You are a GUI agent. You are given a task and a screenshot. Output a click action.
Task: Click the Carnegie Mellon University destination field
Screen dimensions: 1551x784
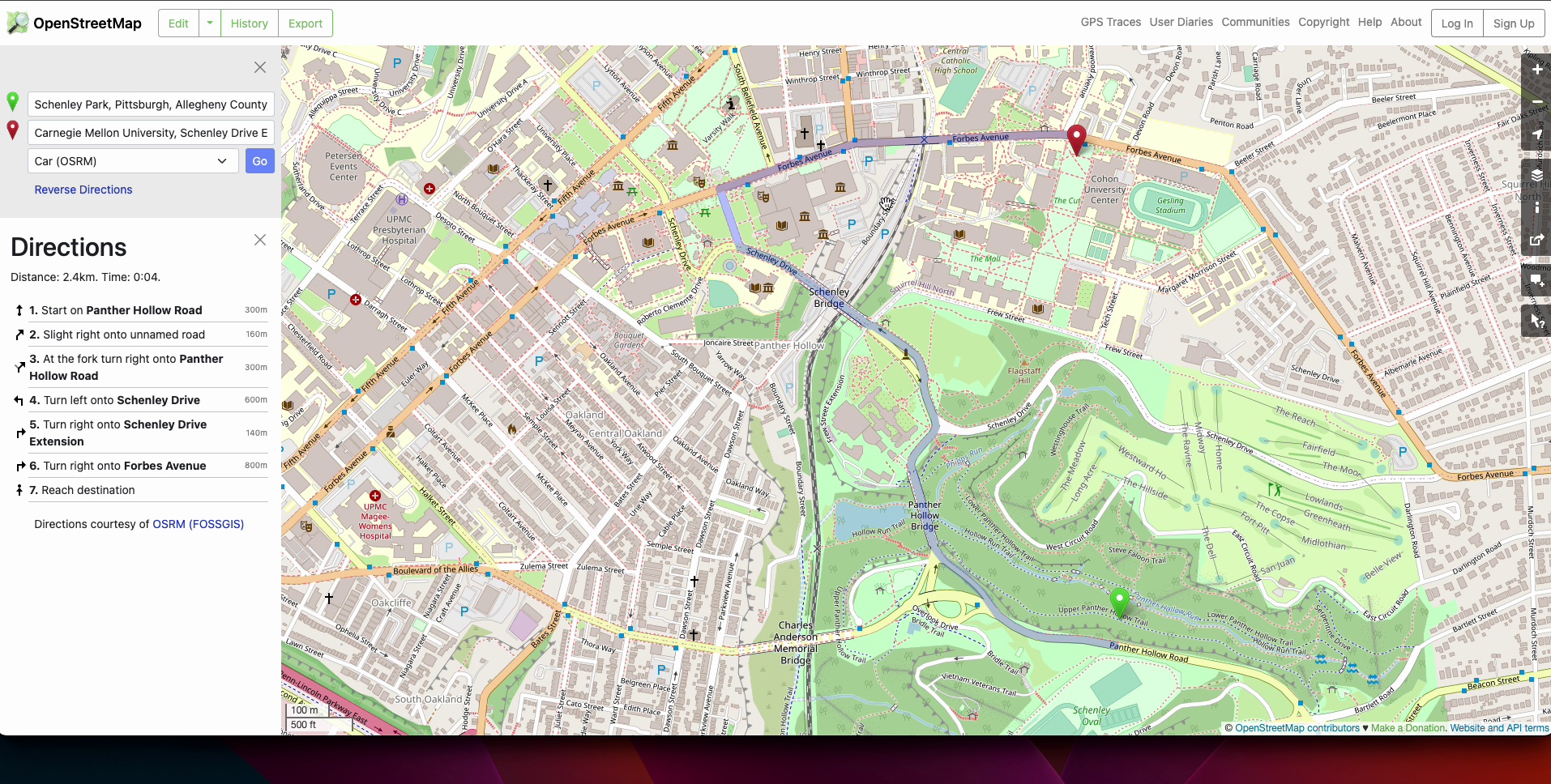tap(152, 133)
